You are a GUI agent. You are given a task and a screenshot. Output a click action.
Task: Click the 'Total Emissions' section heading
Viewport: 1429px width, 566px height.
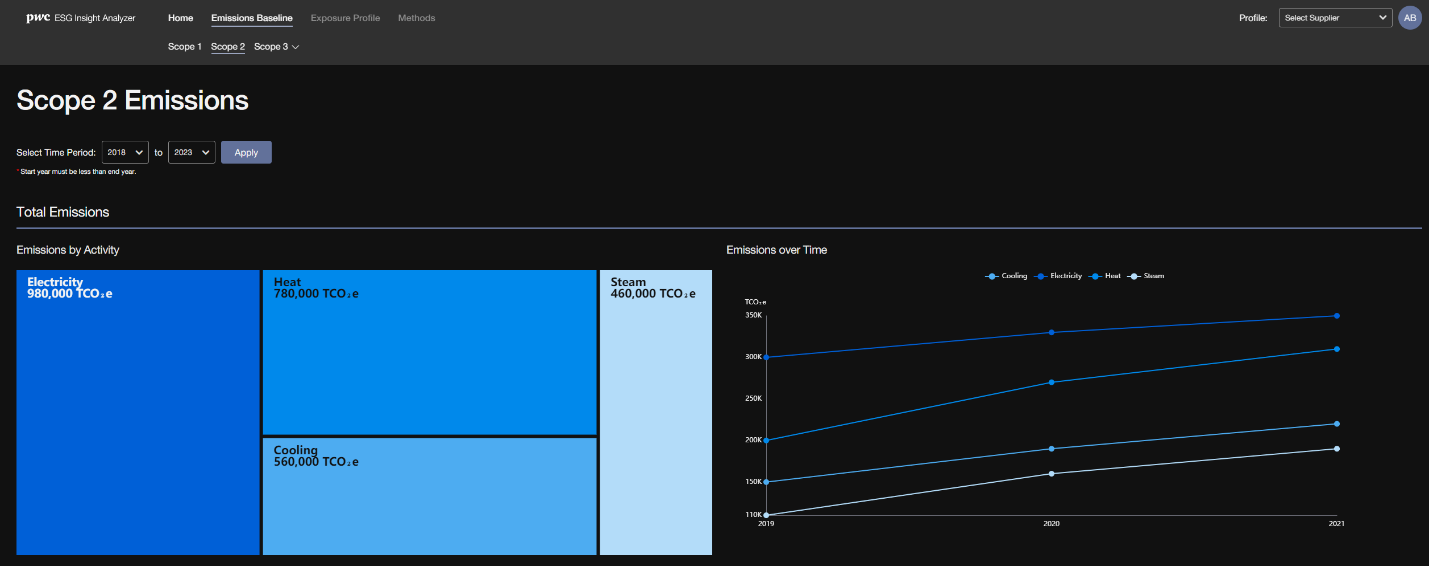click(63, 212)
